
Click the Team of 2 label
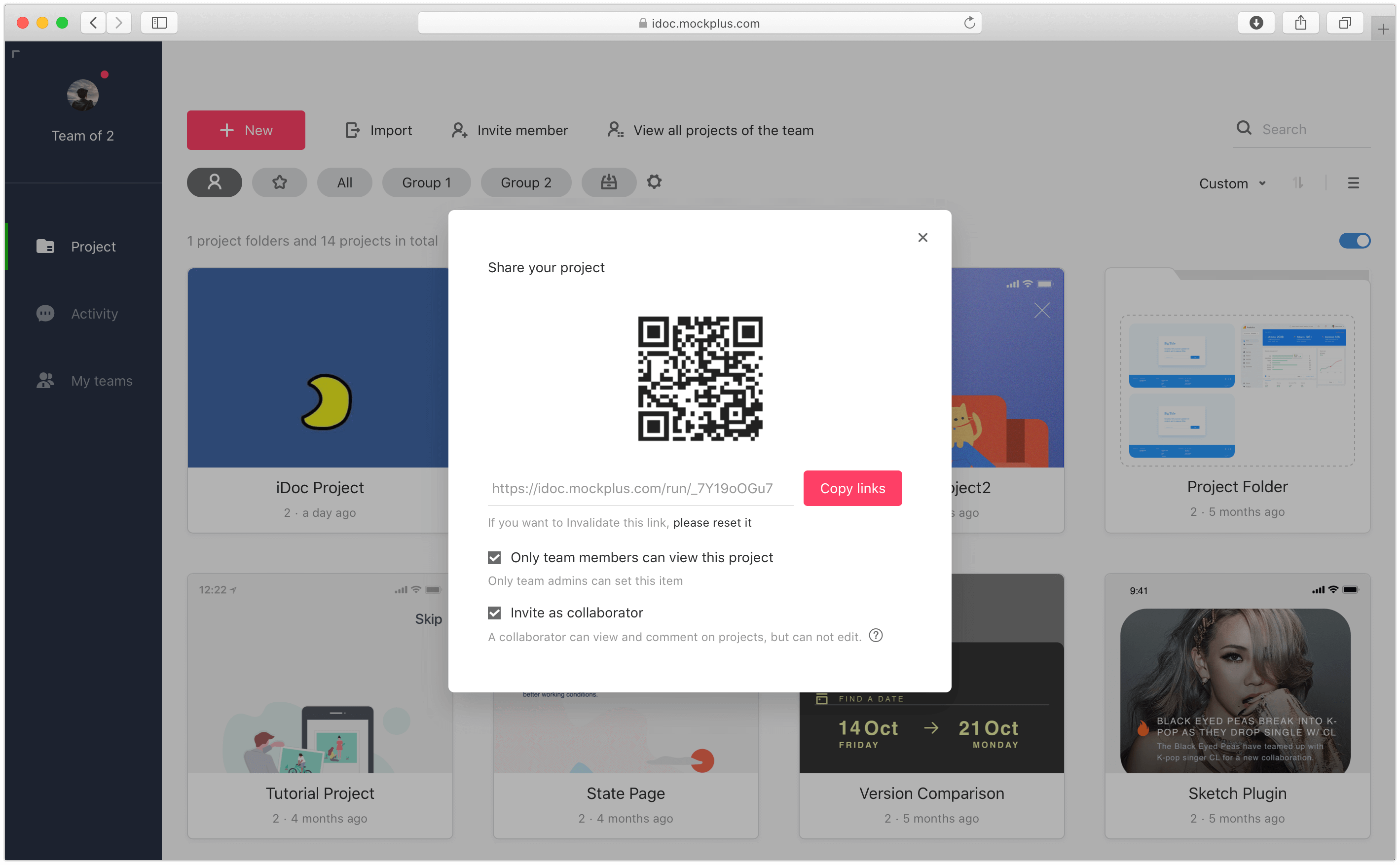[82, 136]
